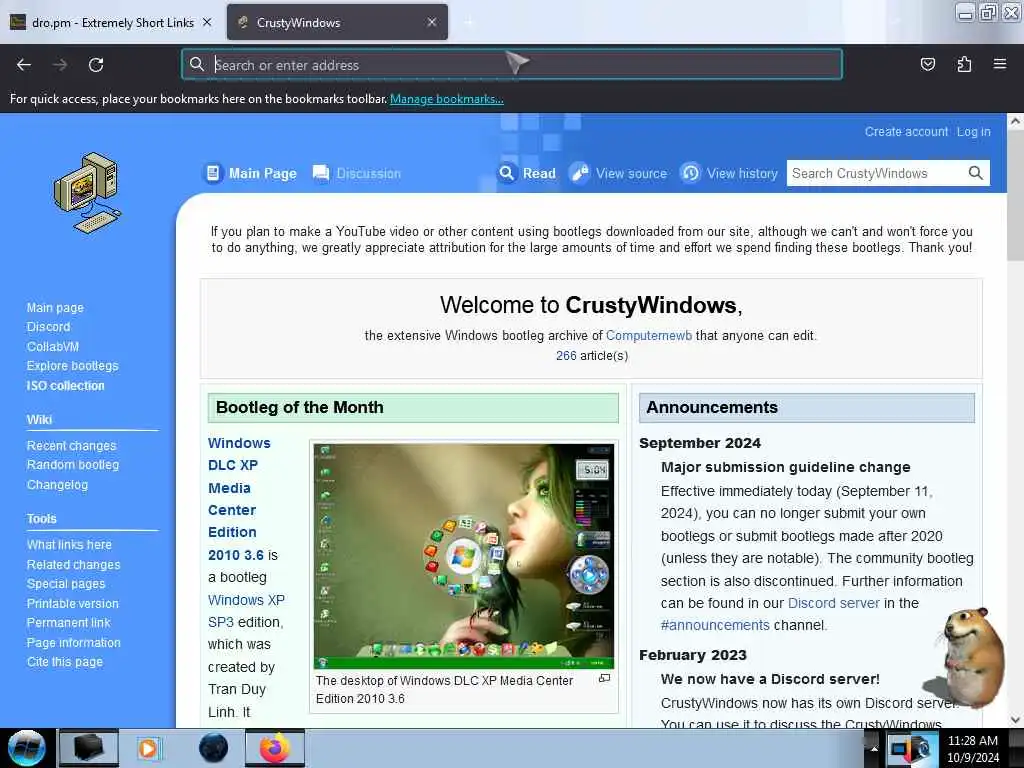Image resolution: width=1024 pixels, height=768 pixels.
Task: Open Random bootleg sidebar link
Action: click(72, 465)
